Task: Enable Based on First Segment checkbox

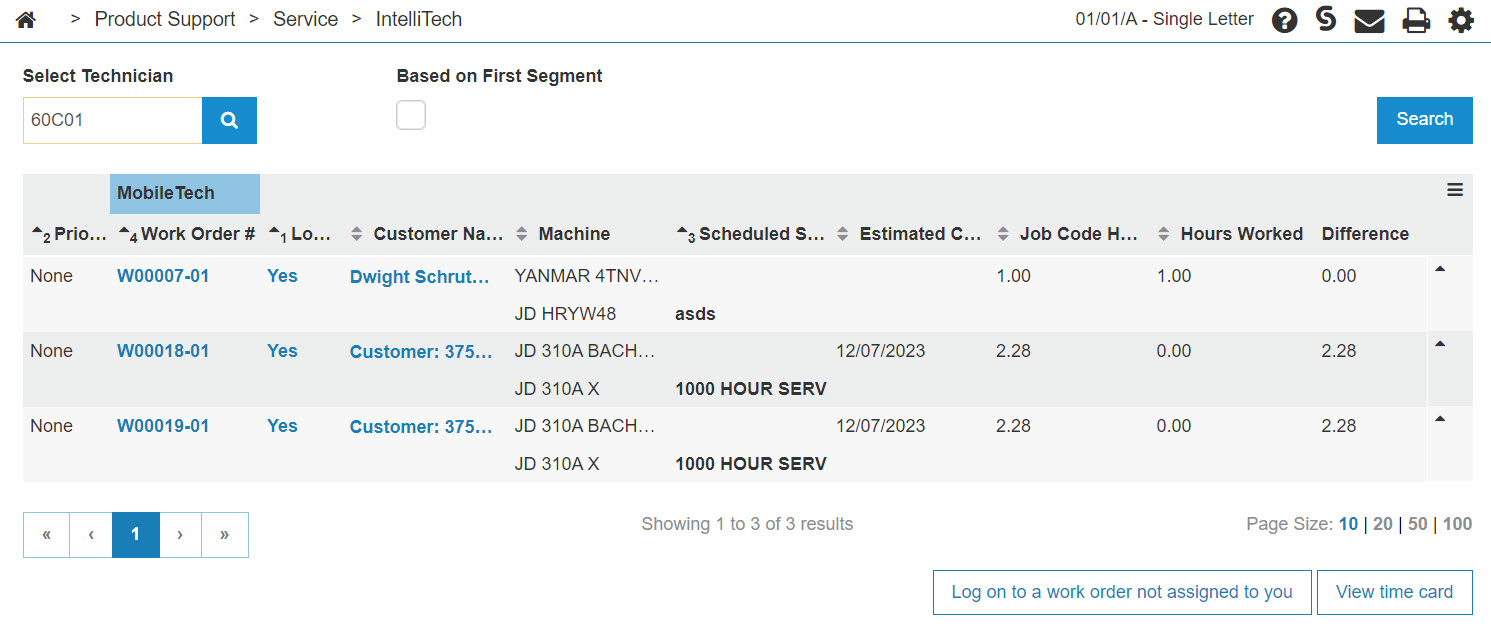Action: pos(411,115)
